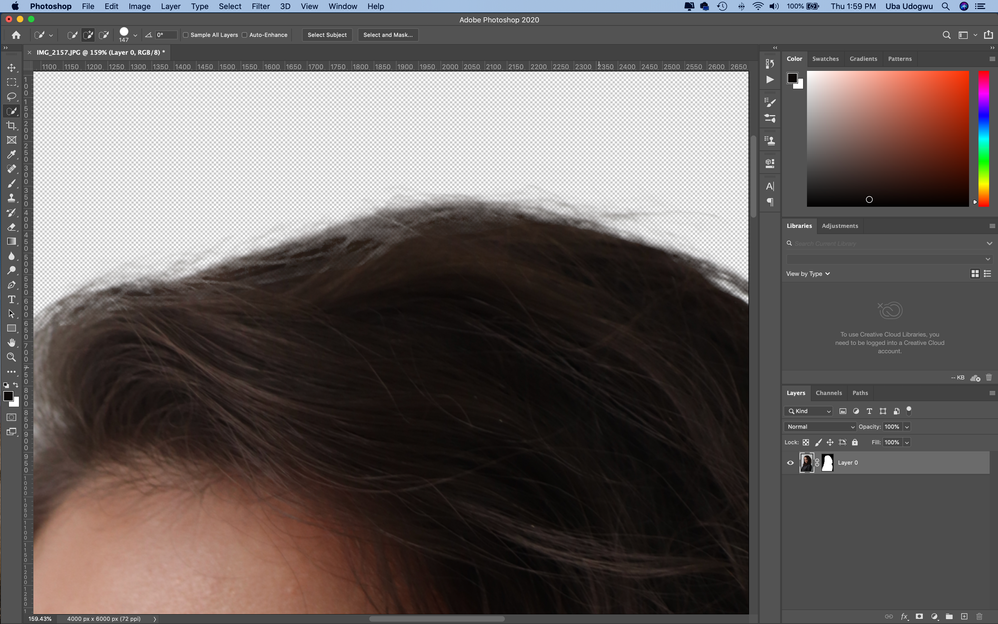Open Opacity slider dropdown arrow
998x624 pixels.
point(907,427)
